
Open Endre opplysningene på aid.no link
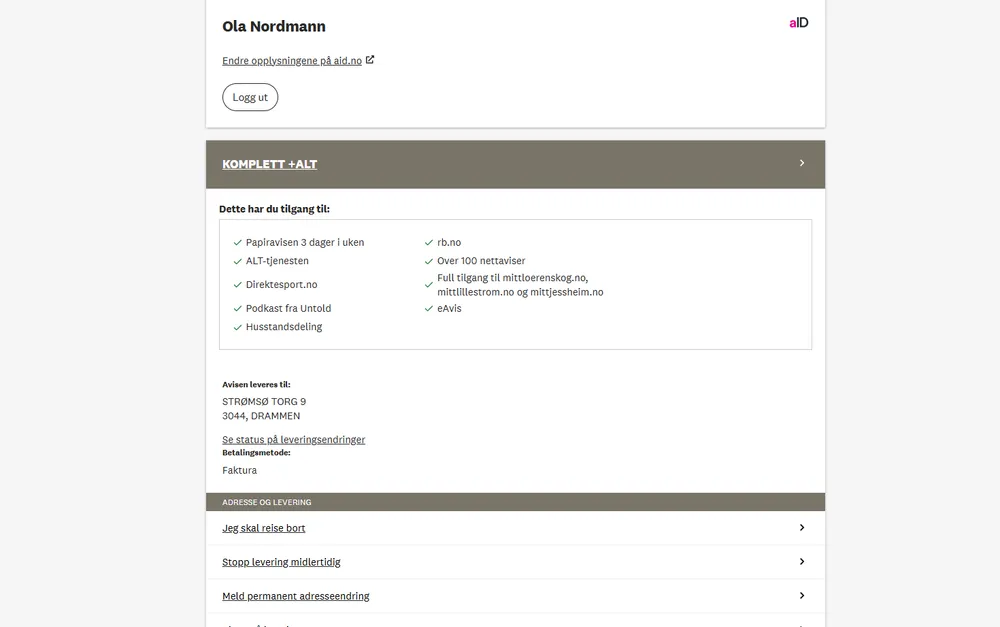[291, 61]
